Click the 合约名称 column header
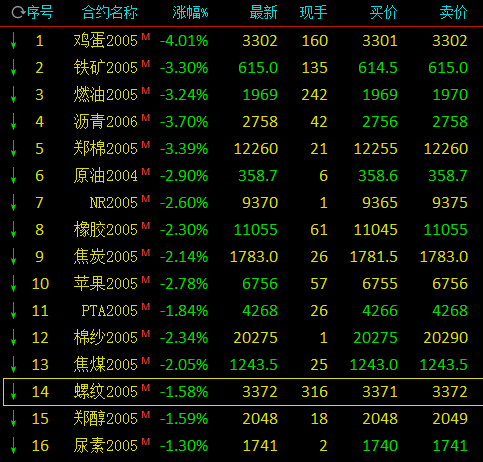The width and height of the screenshot is (483, 462). click(109, 13)
